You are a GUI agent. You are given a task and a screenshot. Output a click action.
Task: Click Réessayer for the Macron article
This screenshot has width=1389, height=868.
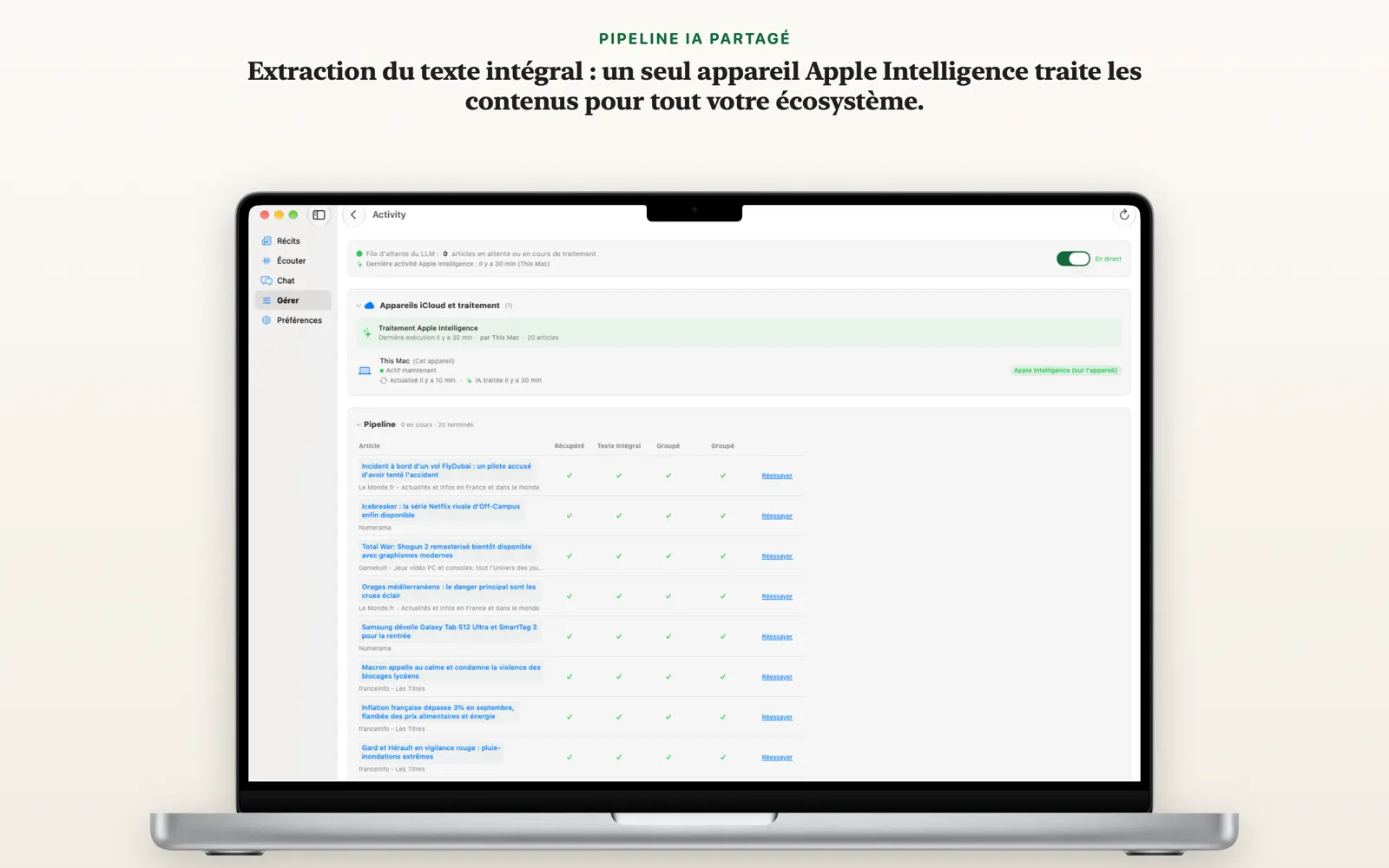[x=777, y=677]
